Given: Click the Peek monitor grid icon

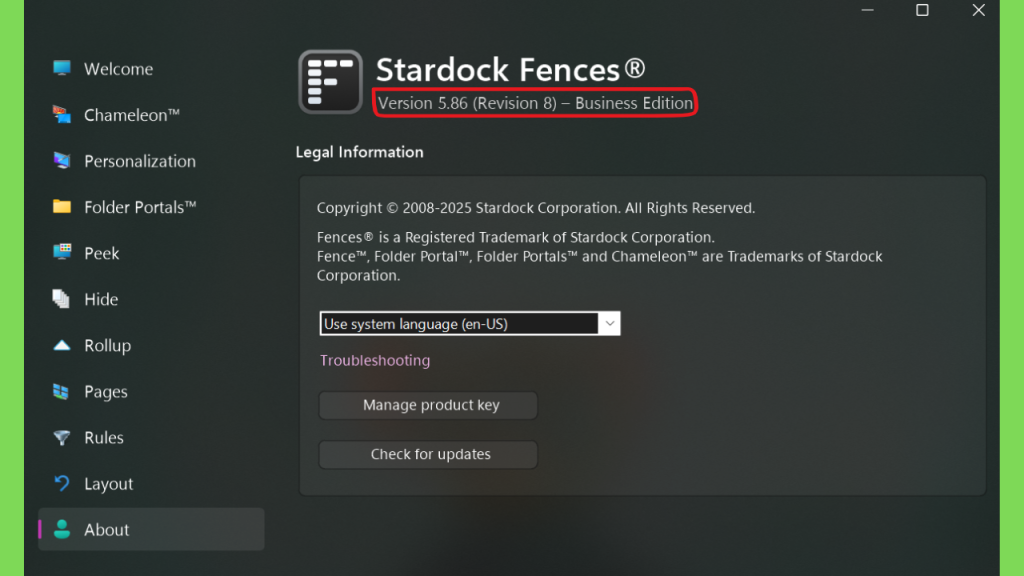Looking at the screenshot, I should pyautogui.click(x=62, y=253).
